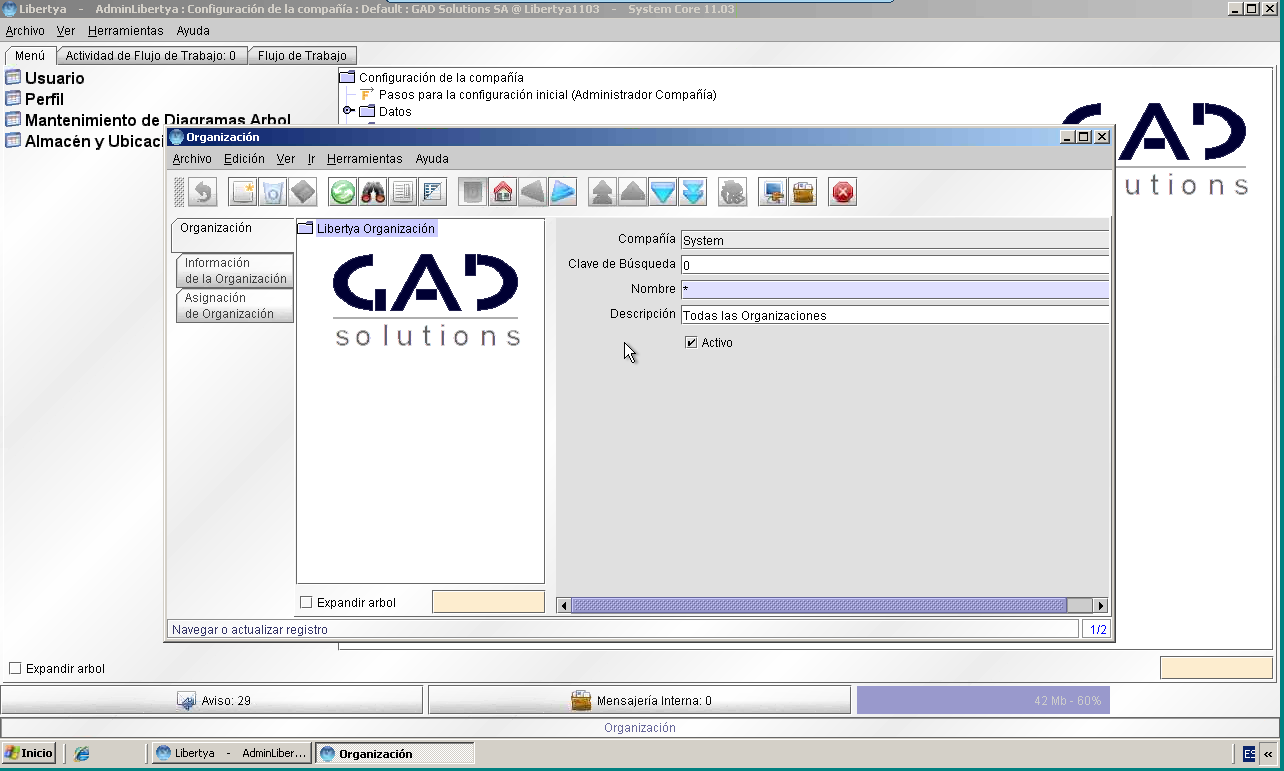Screen dimensions: 1284x771
Task: Open Archivo menu in the Organización window
Action: (192, 159)
